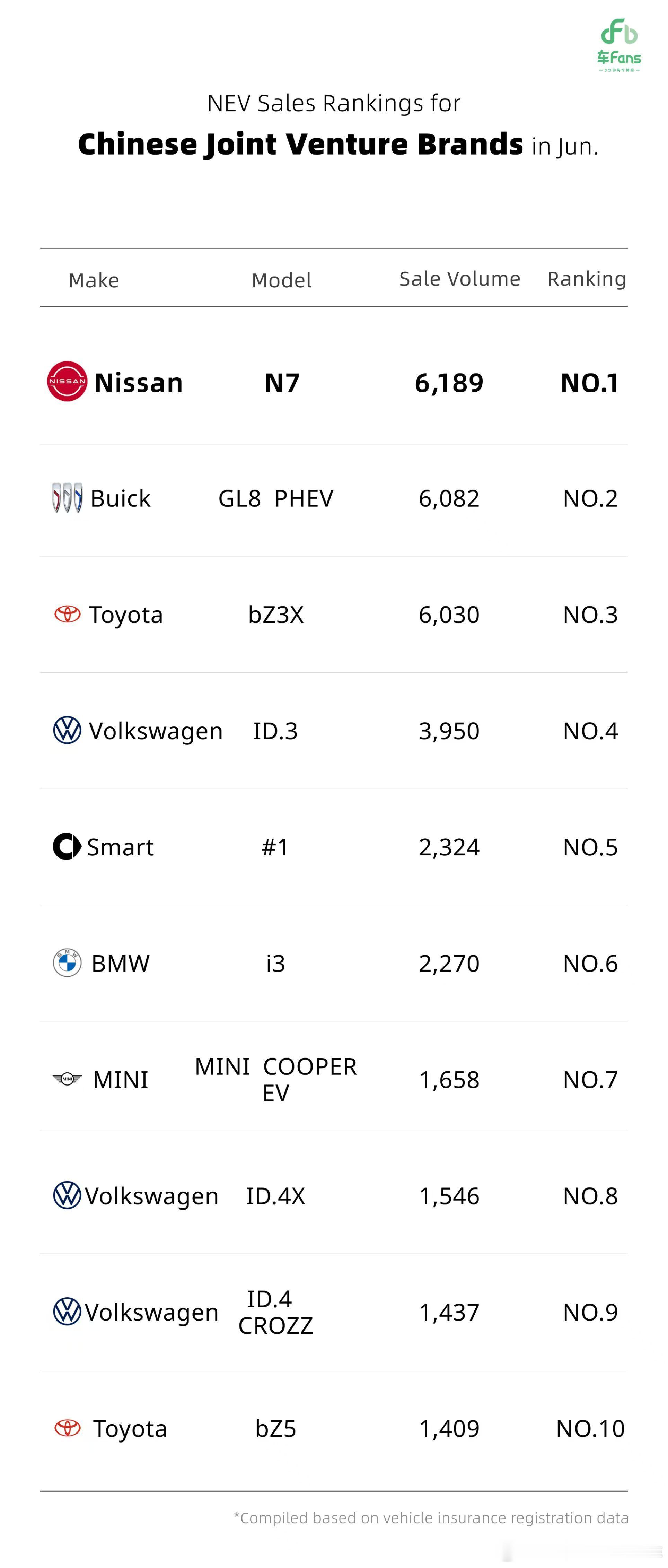Image resolution: width=668 pixels, height=1568 pixels.
Task: Click the MINI winged logo
Action: click(68, 1079)
